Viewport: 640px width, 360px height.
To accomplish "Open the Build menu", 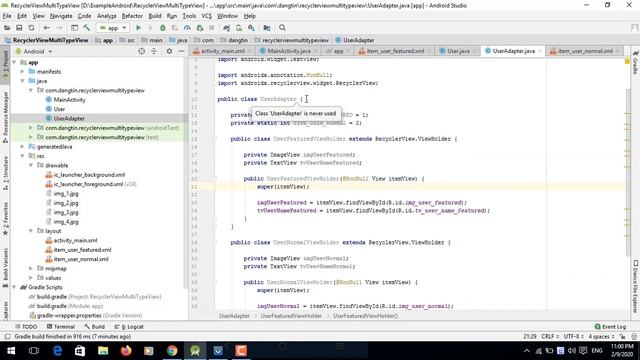I will tap(155, 16).
